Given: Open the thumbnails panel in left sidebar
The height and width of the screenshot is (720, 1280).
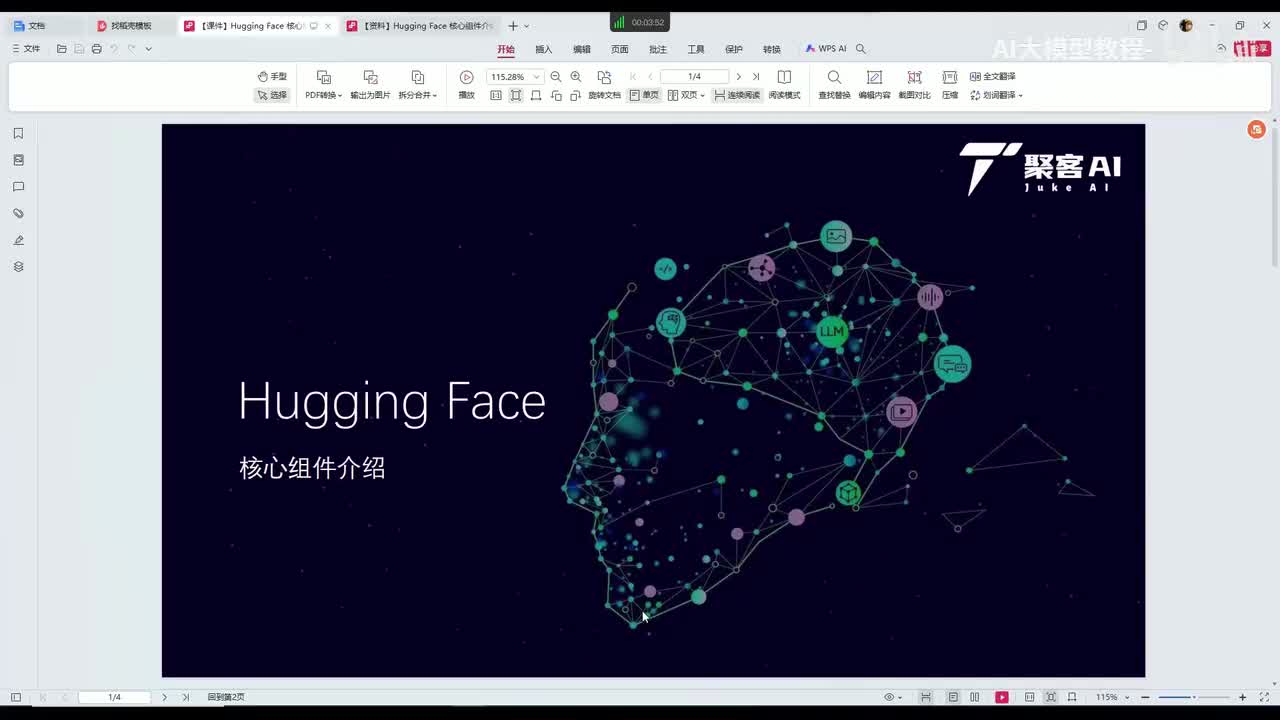Looking at the screenshot, I should point(18,160).
